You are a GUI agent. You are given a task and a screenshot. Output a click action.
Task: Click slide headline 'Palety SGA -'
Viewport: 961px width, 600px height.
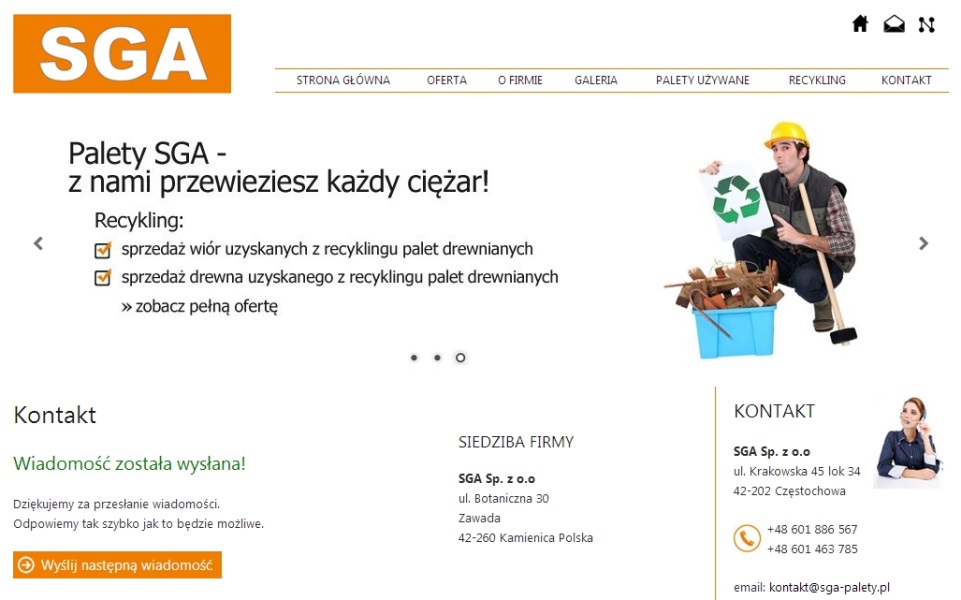[x=148, y=153]
